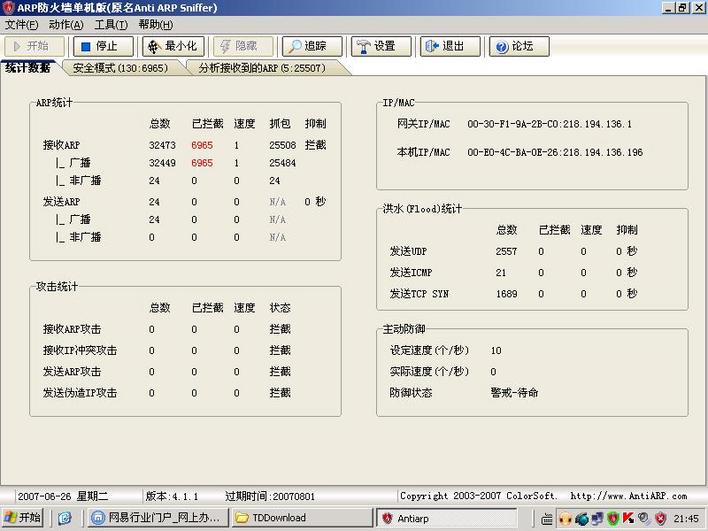This screenshot has width=708, height=531.
Task: Open 设置 (Settings) from the toolbar
Action: coord(381,46)
